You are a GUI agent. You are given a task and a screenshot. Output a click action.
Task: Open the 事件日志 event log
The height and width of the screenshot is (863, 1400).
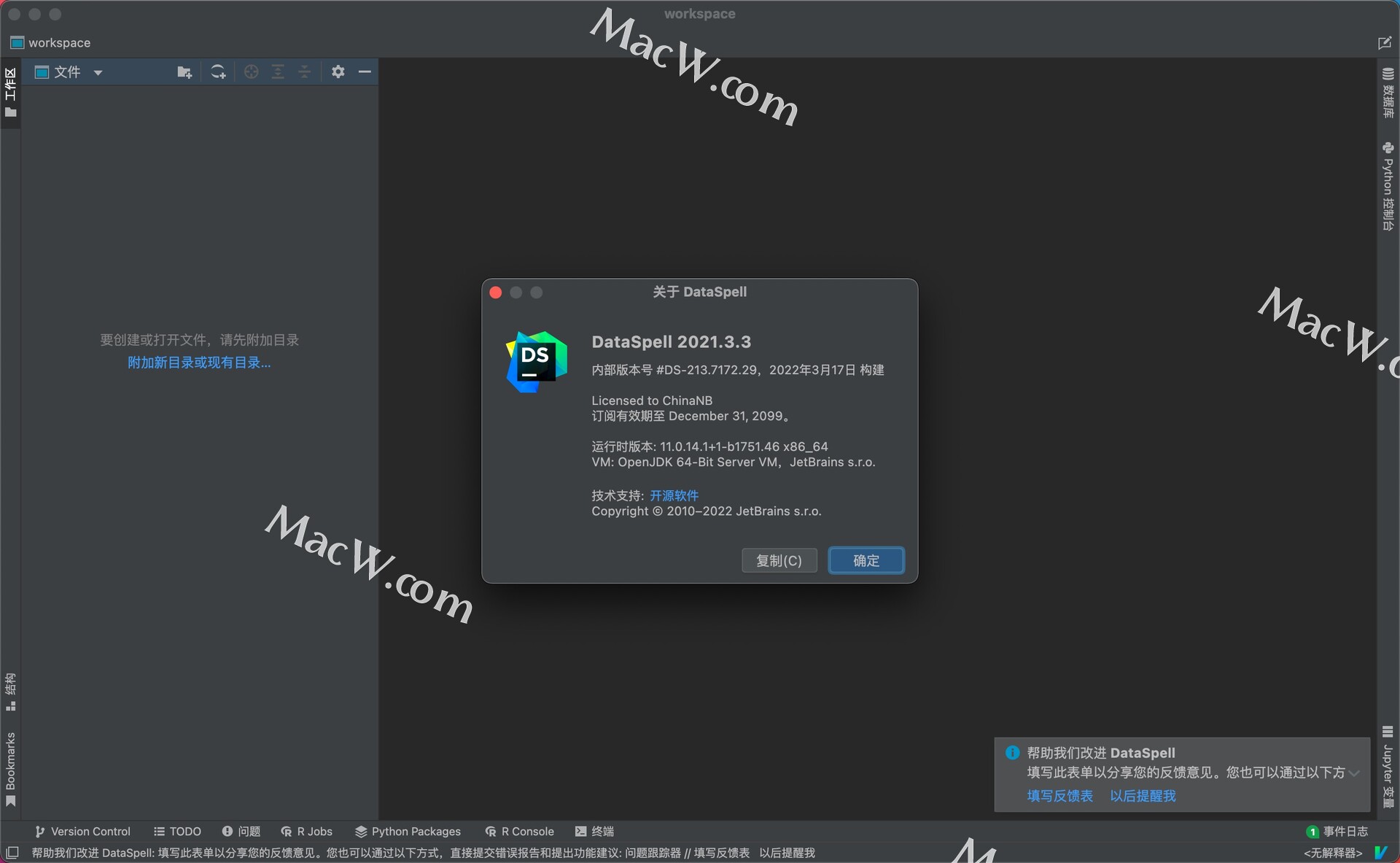tap(1337, 832)
